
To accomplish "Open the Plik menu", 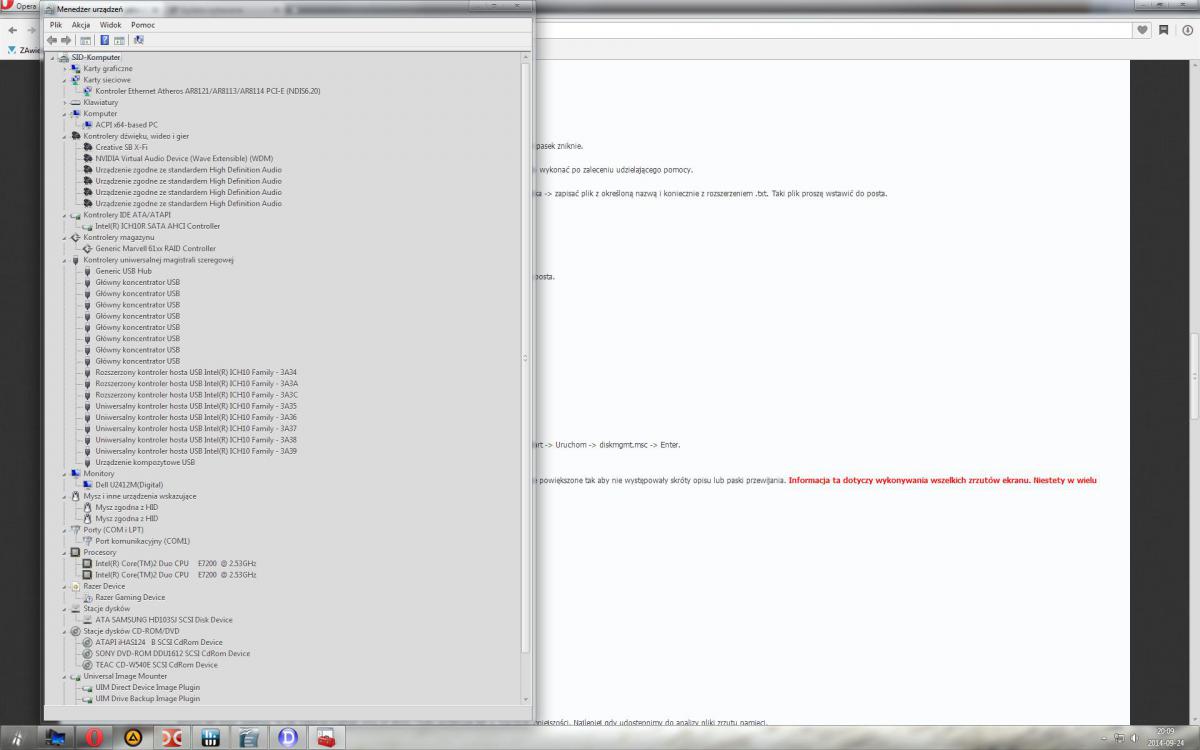I will click(x=56, y=24).
